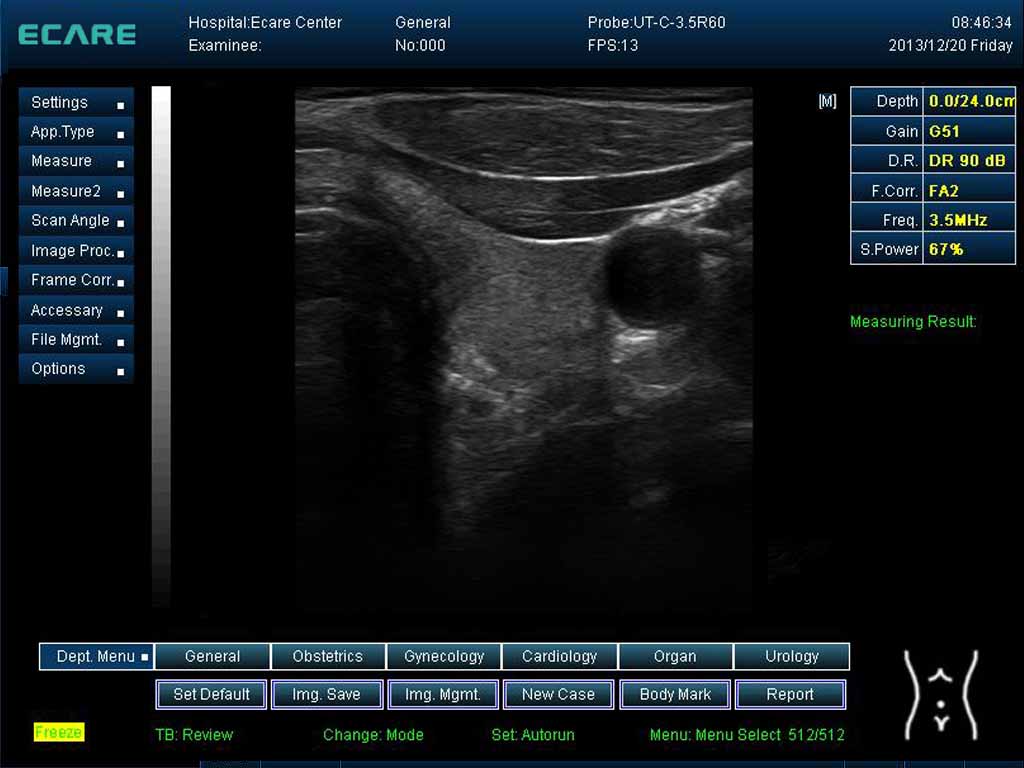Open the Body Mark selector
1024x768 pixels.
point(675,694)
